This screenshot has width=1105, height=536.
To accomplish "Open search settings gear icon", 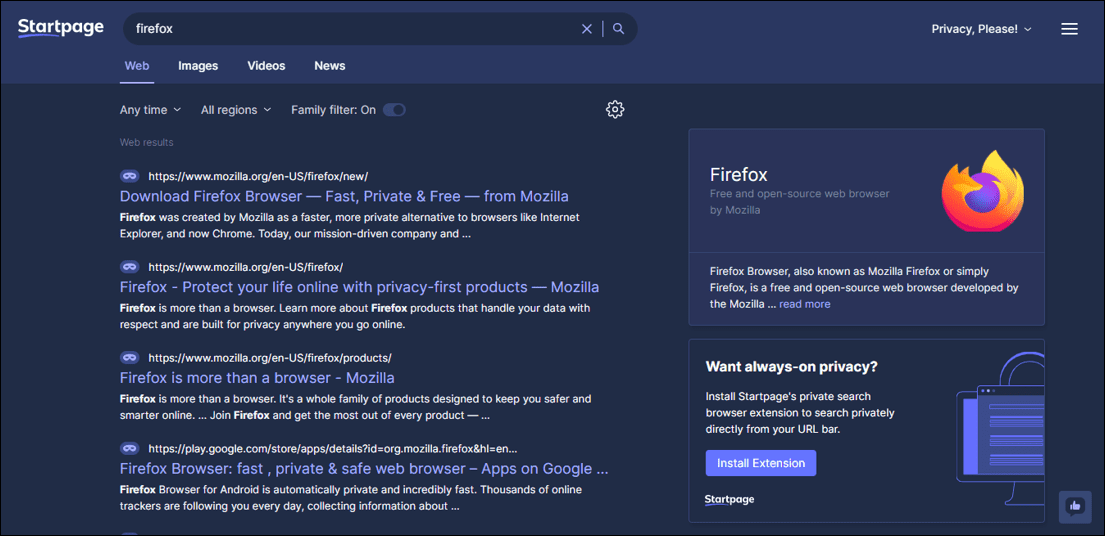I will pyautogui.click(x=615, y=109).
